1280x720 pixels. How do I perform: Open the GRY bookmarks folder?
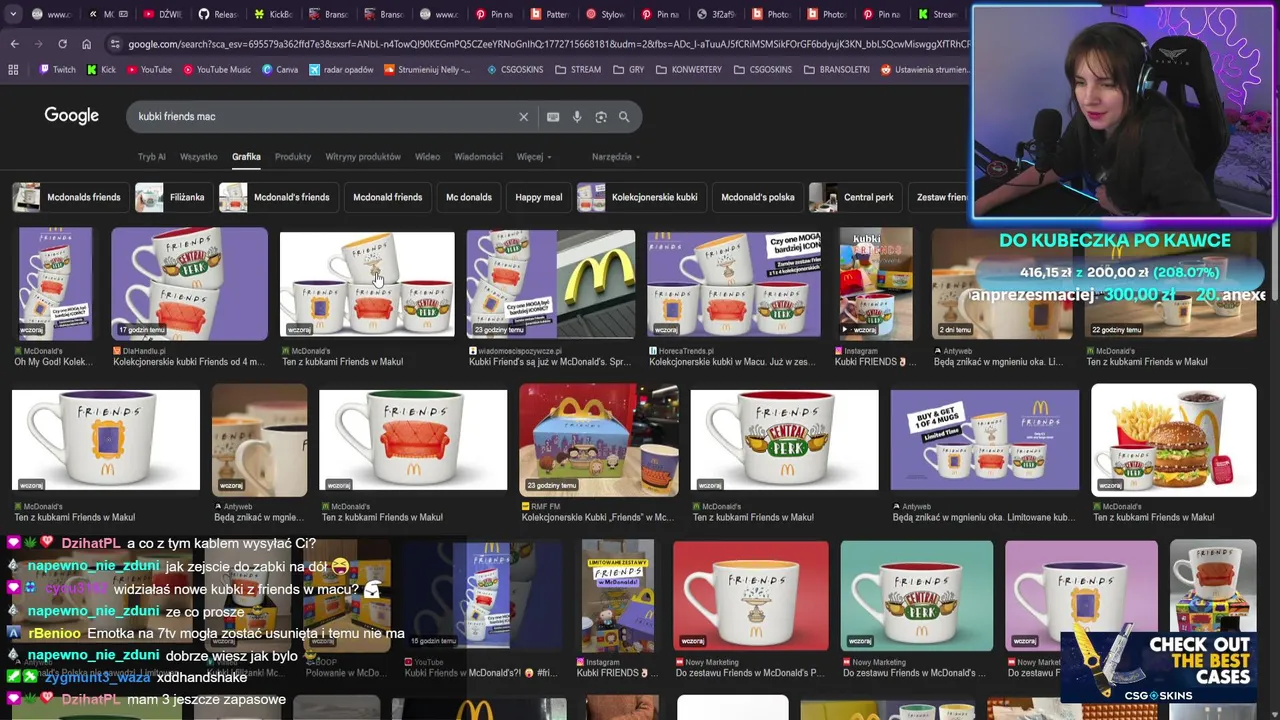[628, 70]
